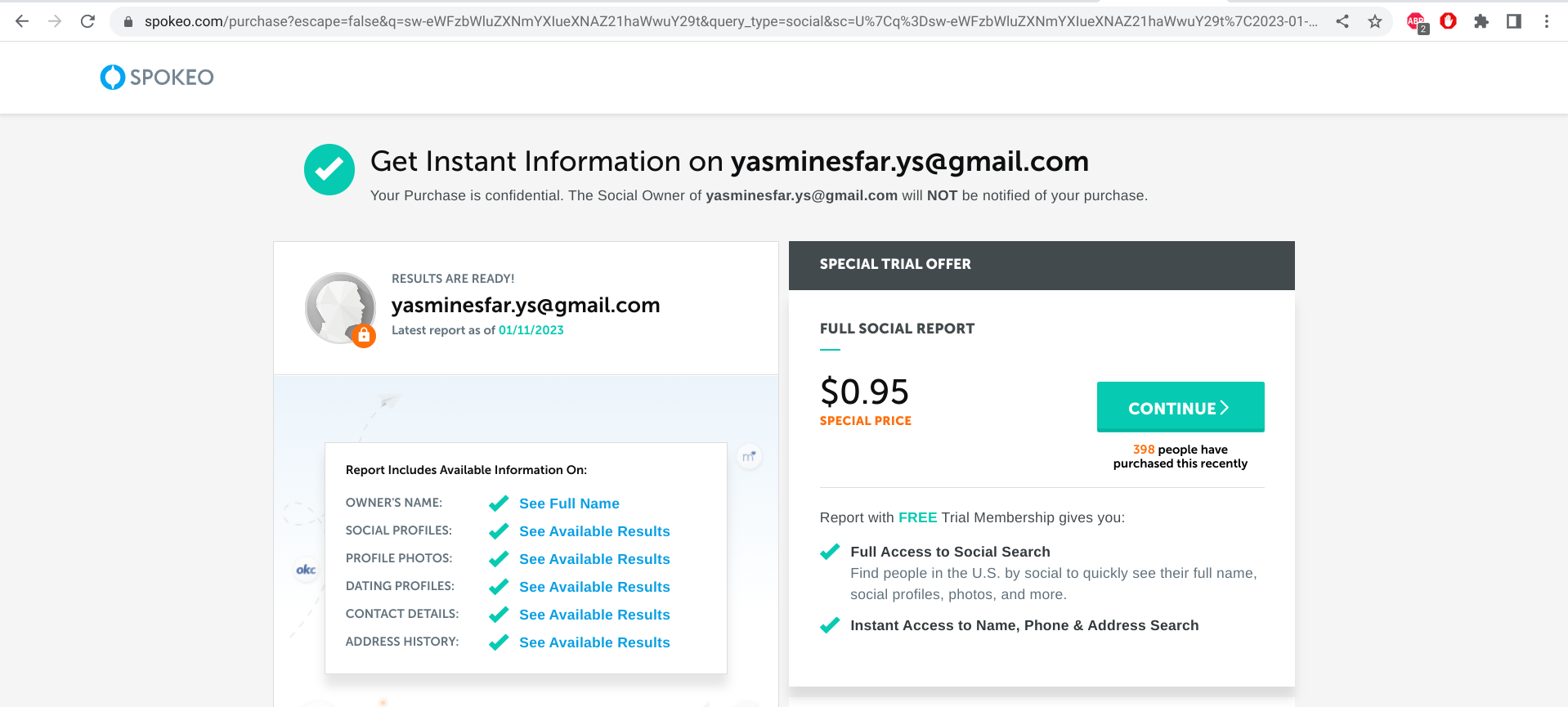
Task: Bookmark this page with the star
Action: click(x=1375, y=21)
